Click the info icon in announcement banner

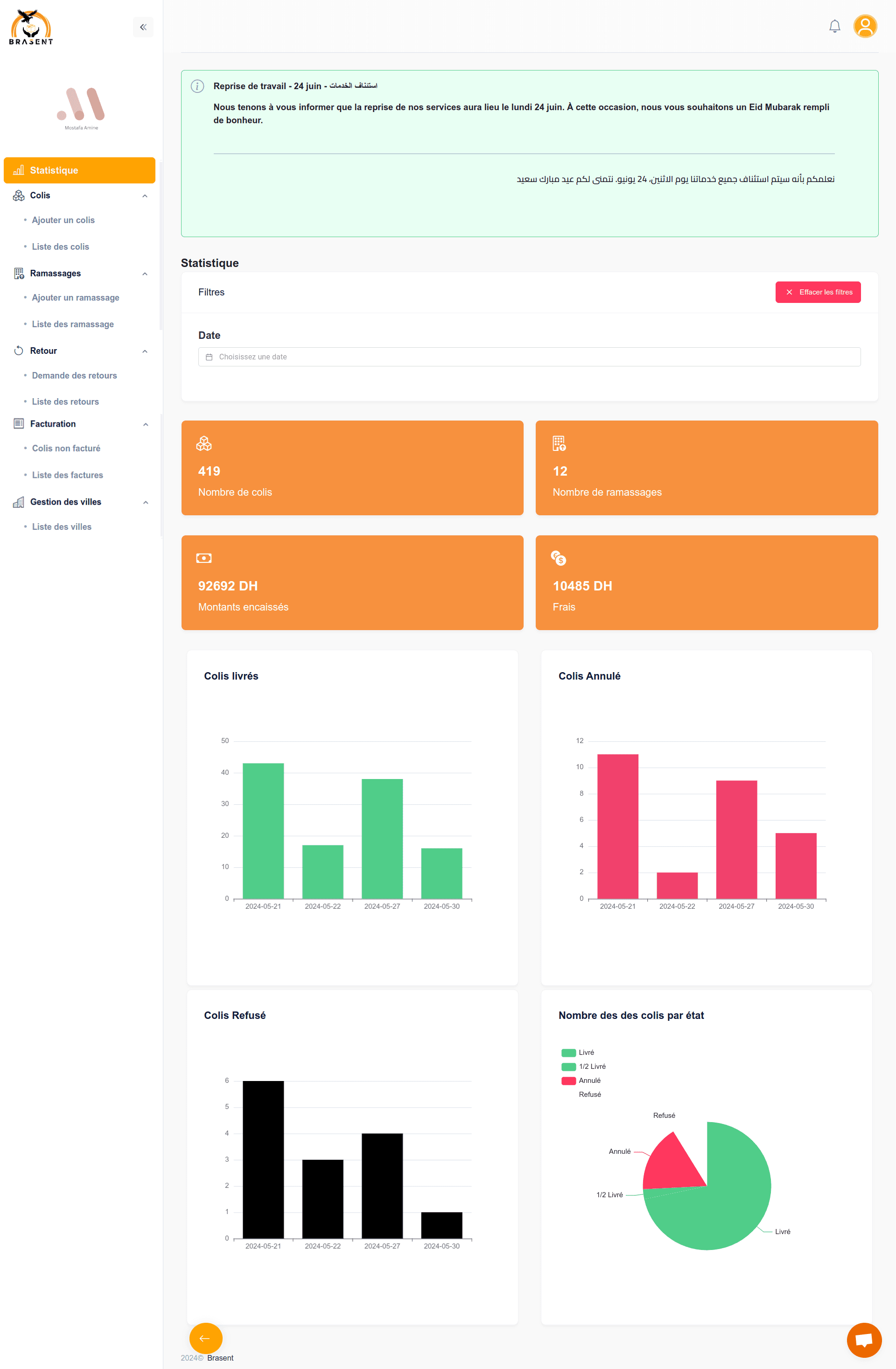point(197,86)
